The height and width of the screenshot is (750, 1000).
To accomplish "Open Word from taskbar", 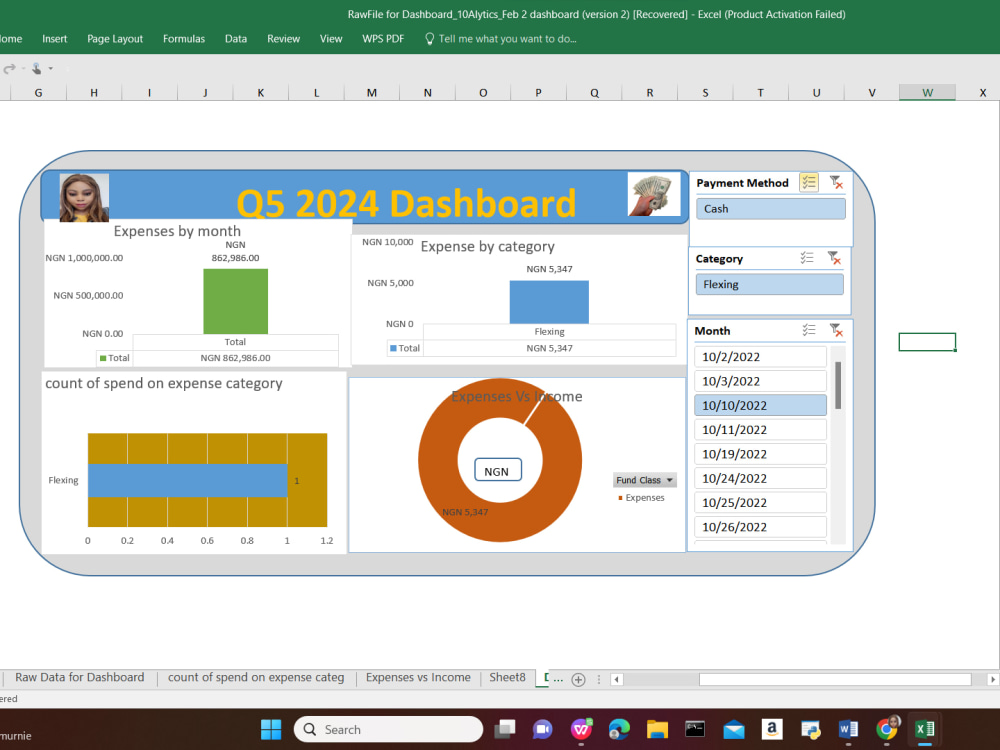I will tap(848, 729).
